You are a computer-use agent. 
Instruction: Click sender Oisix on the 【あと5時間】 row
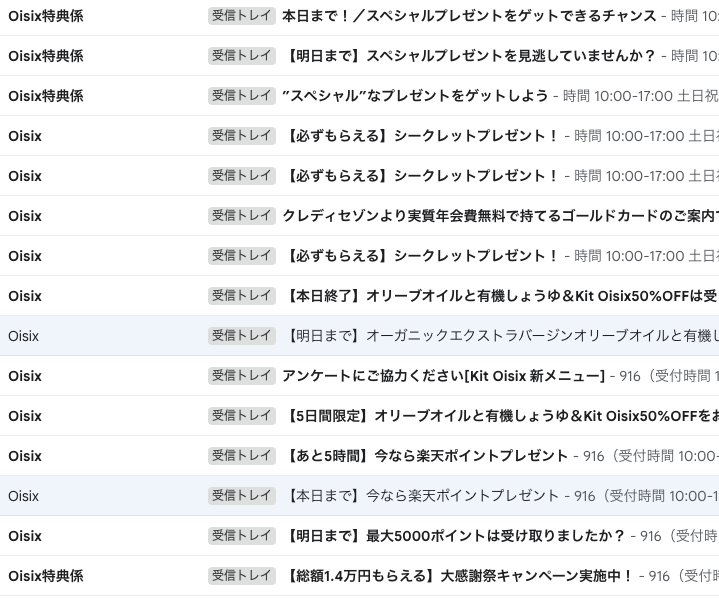tap(25, 456)
